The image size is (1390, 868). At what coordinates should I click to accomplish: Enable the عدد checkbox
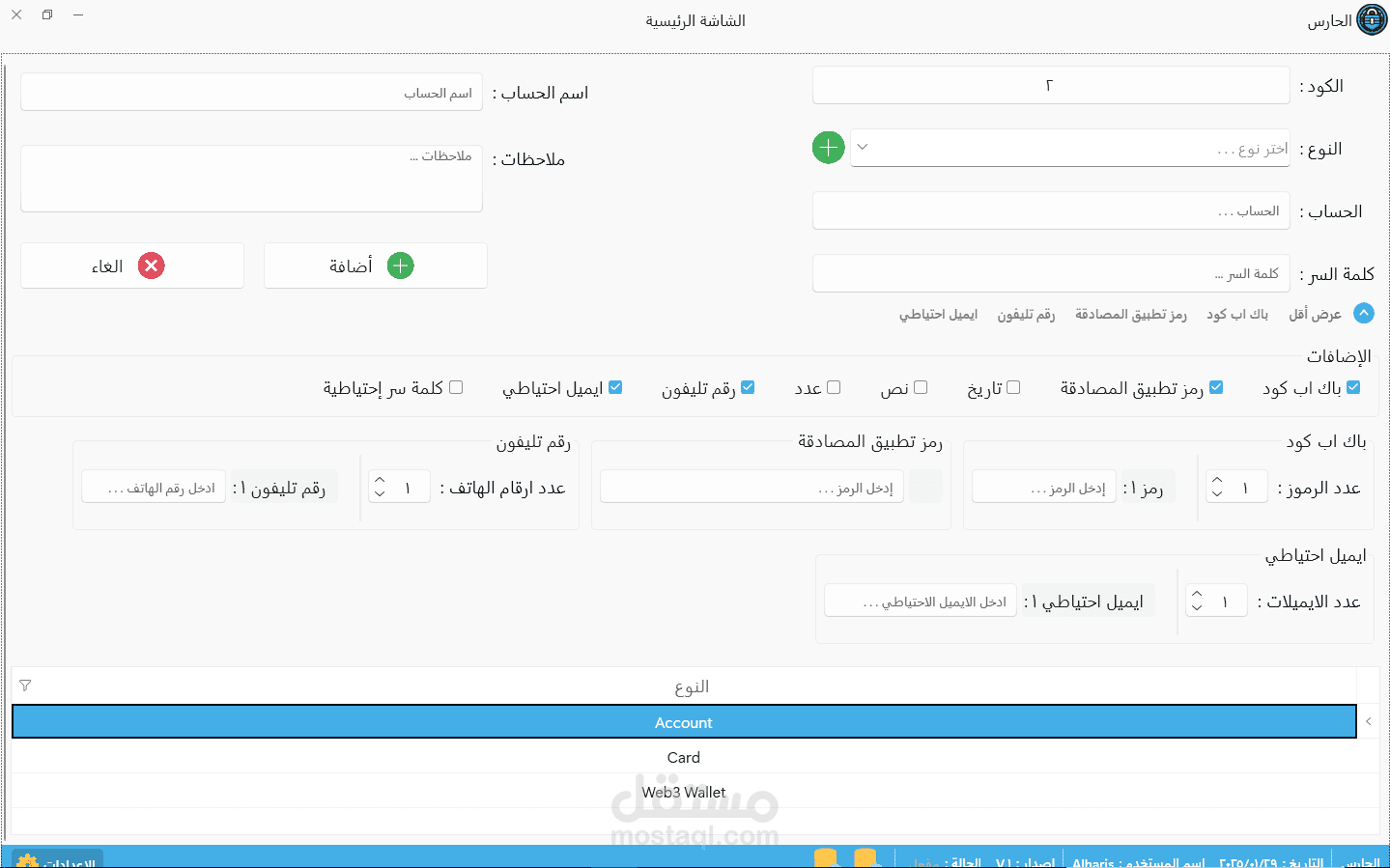point(834,387)
